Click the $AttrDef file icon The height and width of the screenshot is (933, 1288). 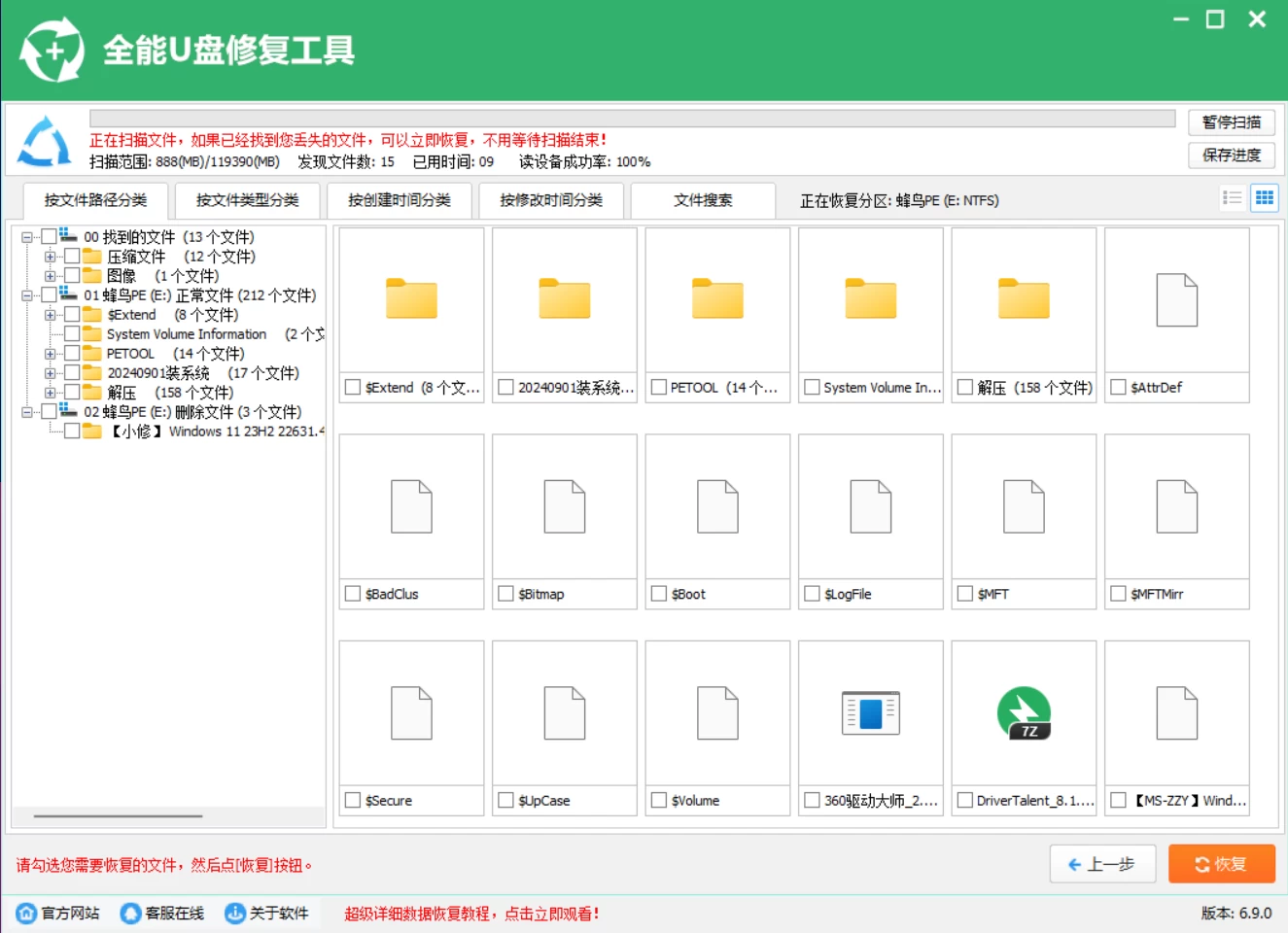click(1177, 299)
